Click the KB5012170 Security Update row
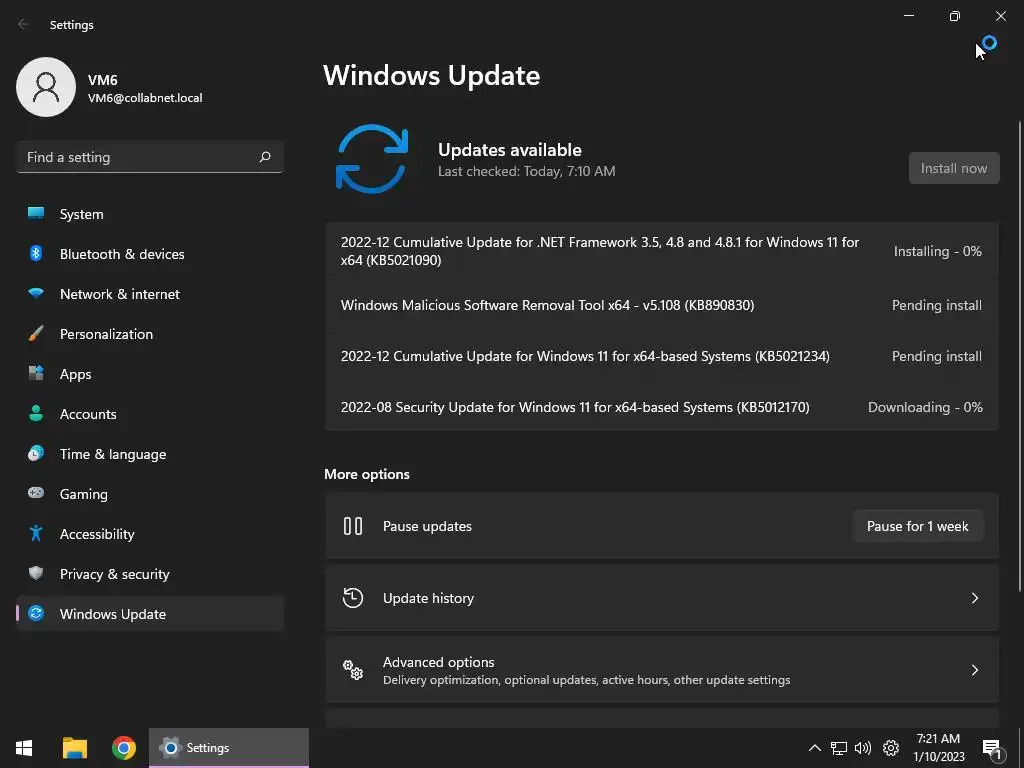The height and width of the screenshot is (768, 1024). coord(662,407)
